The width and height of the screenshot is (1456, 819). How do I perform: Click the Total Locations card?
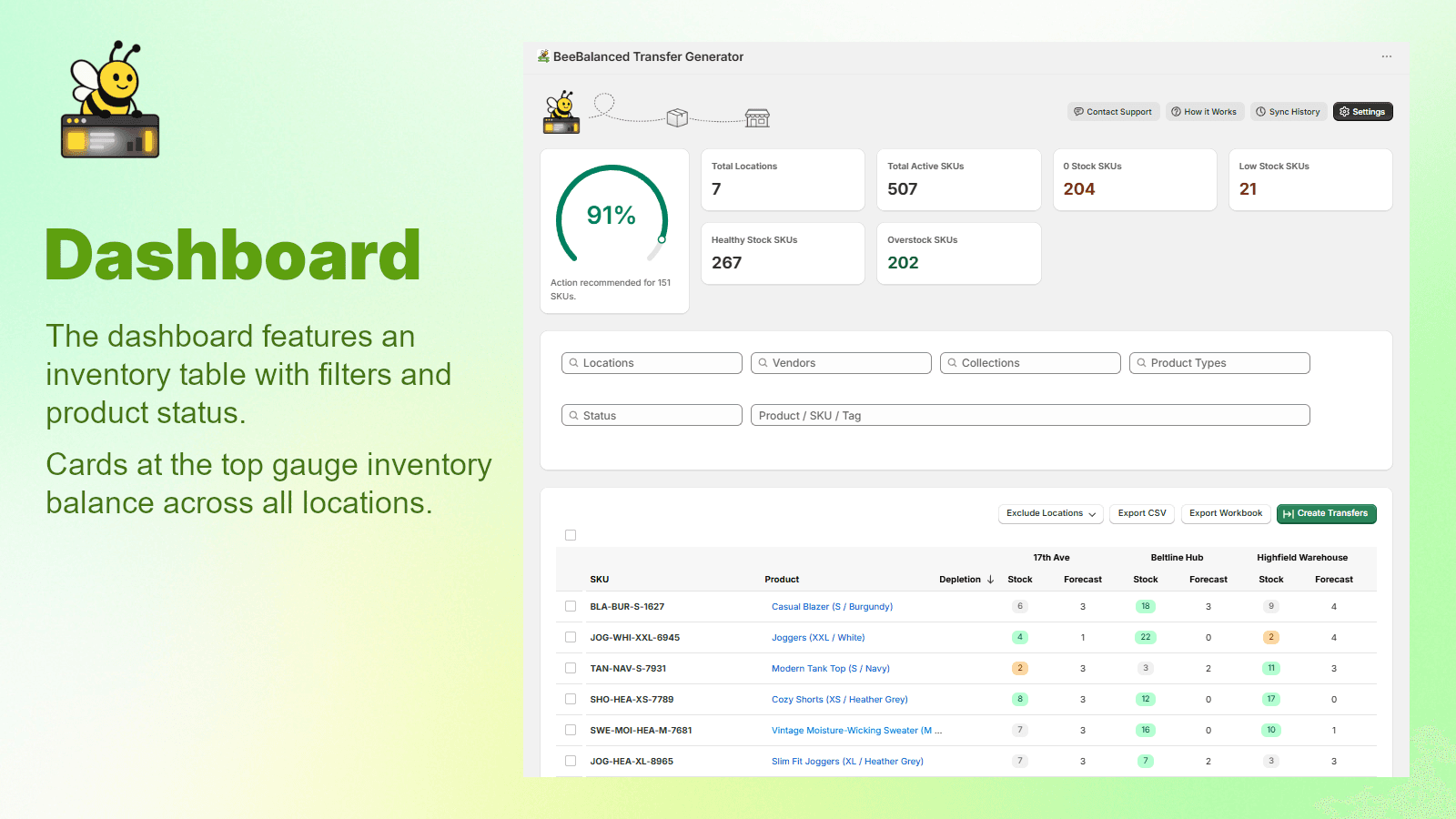(783, 180)
